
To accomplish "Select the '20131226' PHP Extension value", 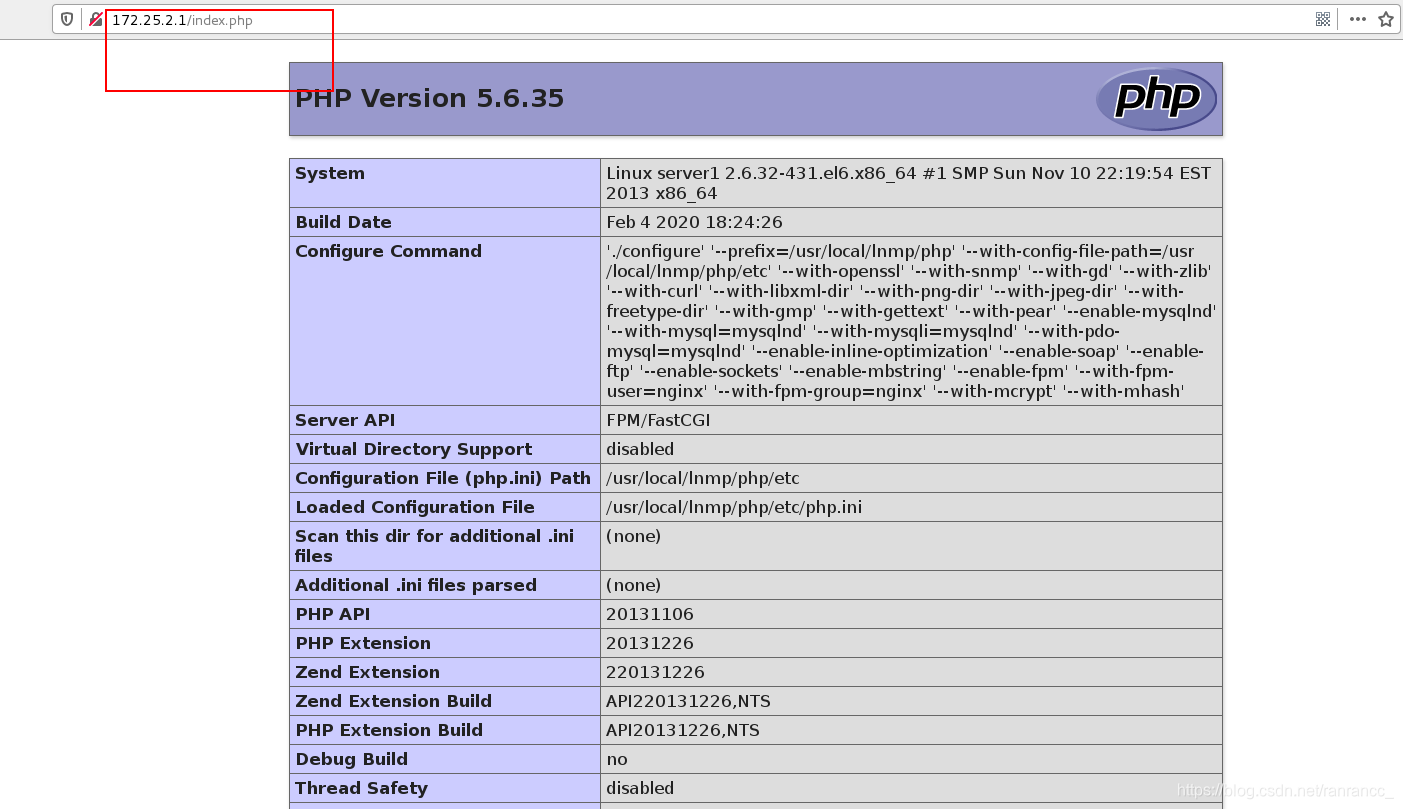I will [650, 643].
